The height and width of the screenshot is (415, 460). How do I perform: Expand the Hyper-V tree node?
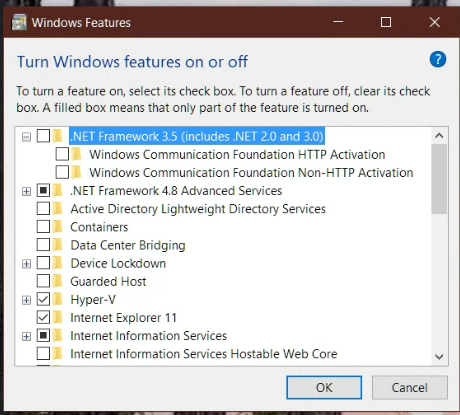click(26, 300)
